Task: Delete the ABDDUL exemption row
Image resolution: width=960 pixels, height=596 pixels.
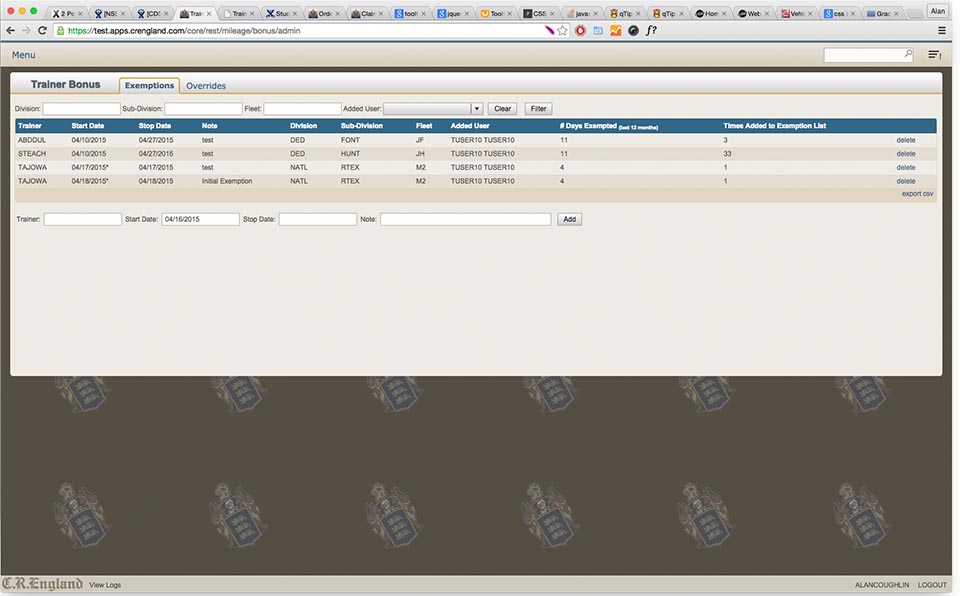Action: click(x=906, y=140)
